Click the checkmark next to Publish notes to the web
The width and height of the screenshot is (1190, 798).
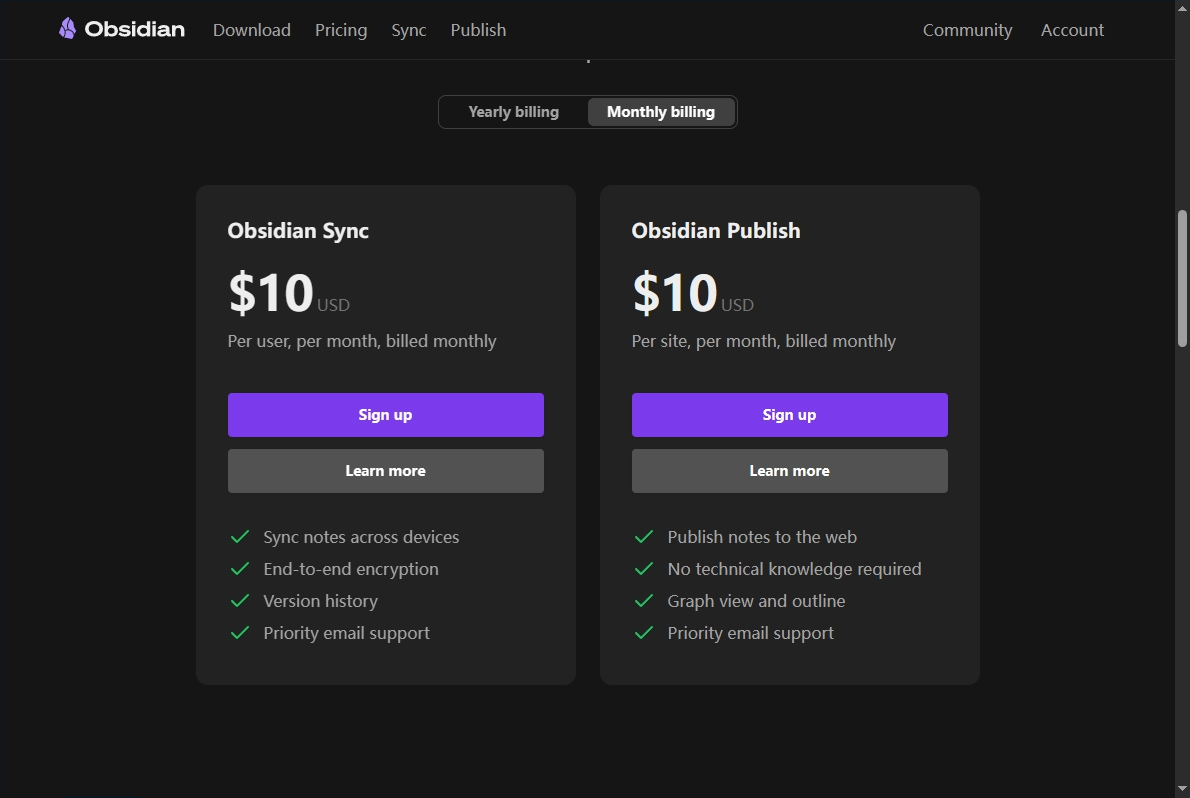point(644,537)
